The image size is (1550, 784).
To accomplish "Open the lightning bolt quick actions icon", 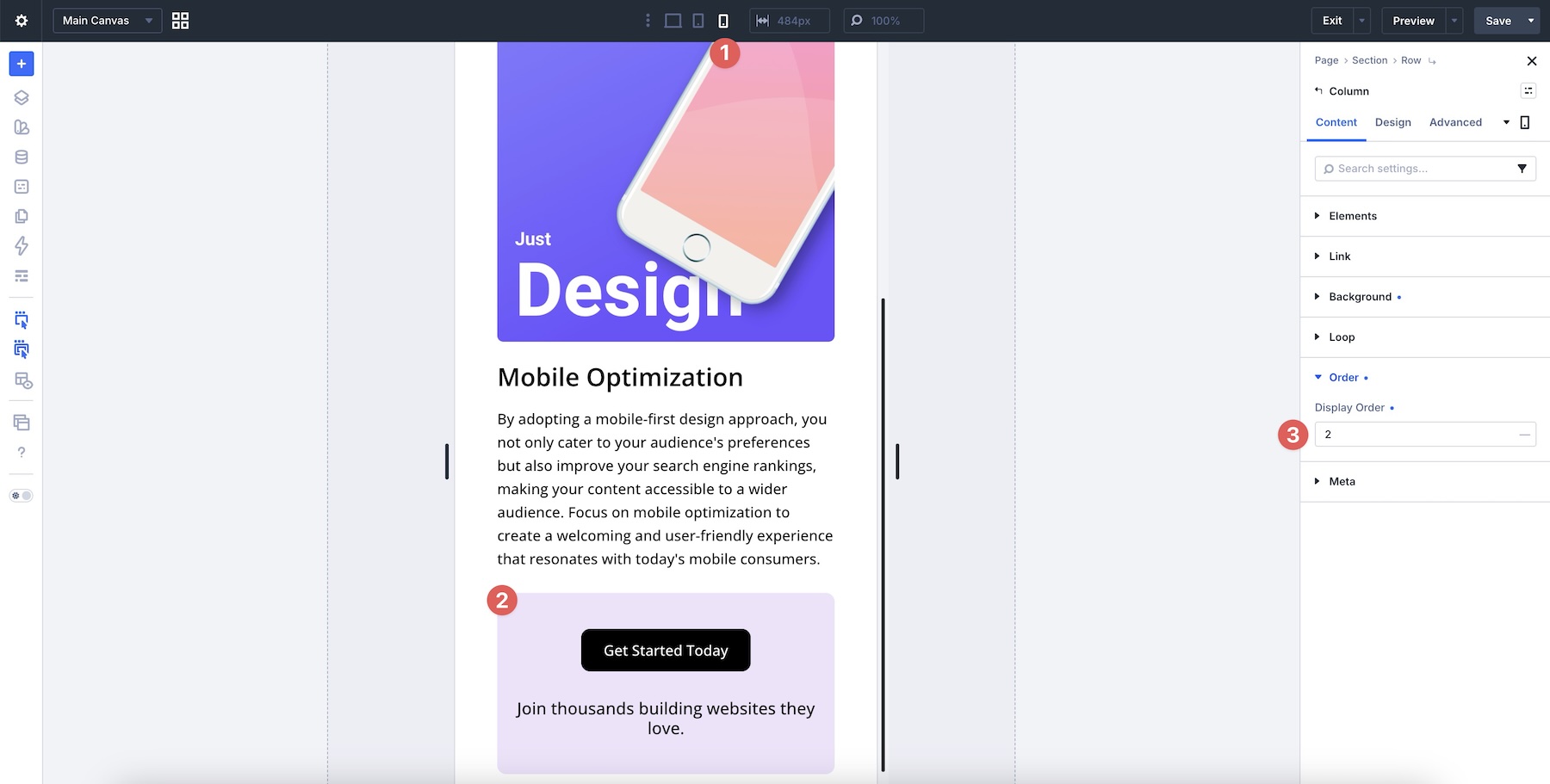I will click(22, 246).
